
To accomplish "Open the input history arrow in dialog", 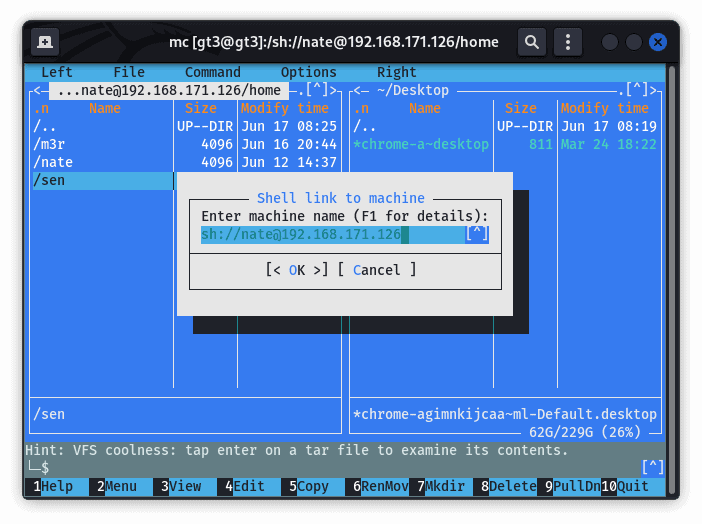I will pos(477,234).
